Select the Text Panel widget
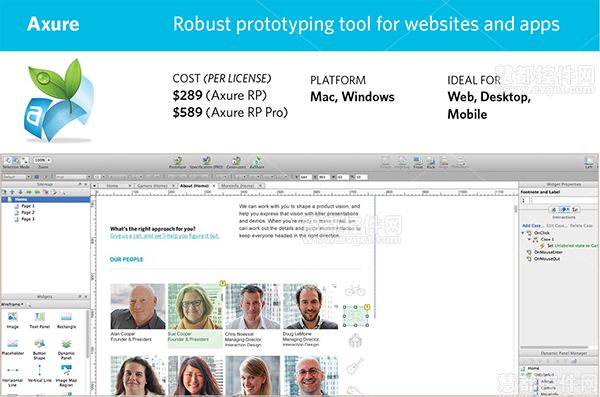 [39, 320]
